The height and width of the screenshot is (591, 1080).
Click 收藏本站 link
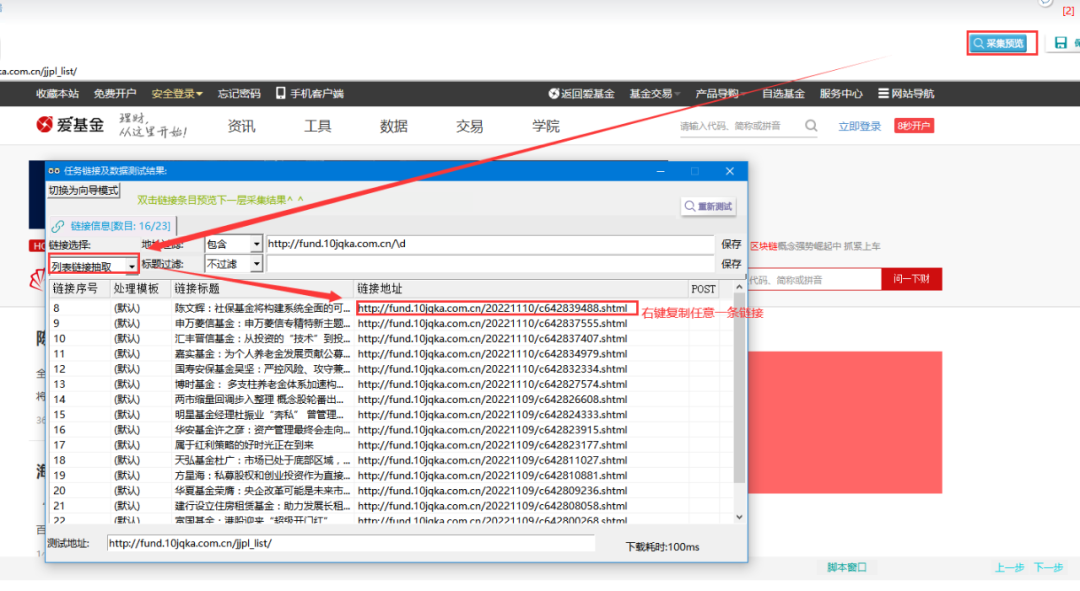pos(57,93)
